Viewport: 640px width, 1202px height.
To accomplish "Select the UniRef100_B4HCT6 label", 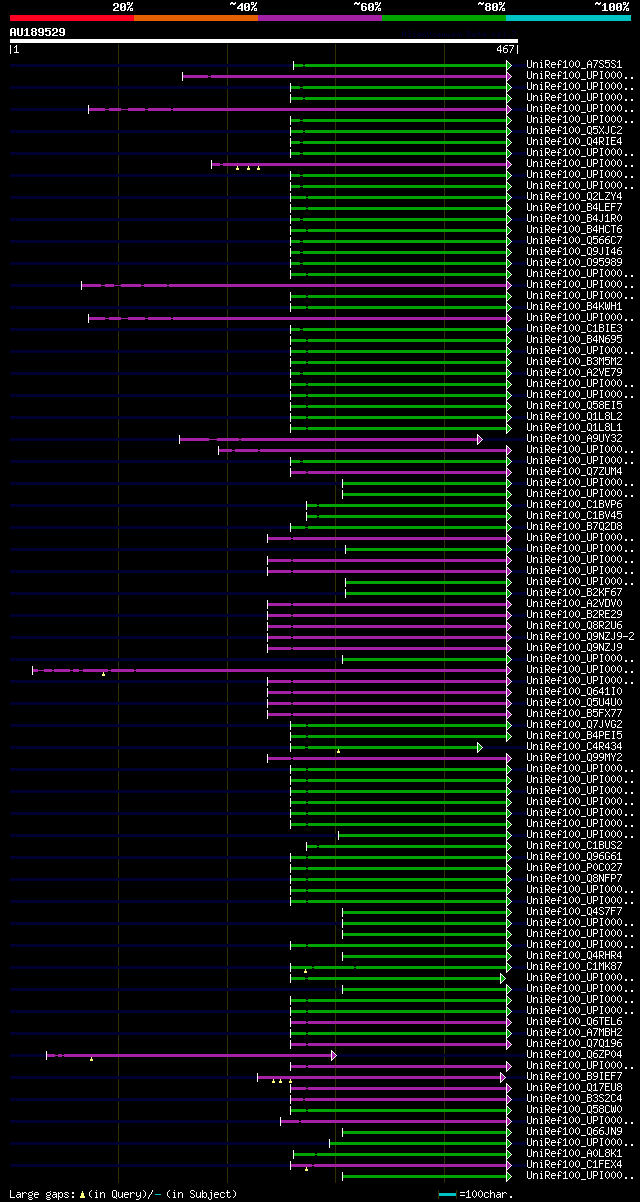I will pyautogui.click(x=574, y=229).
